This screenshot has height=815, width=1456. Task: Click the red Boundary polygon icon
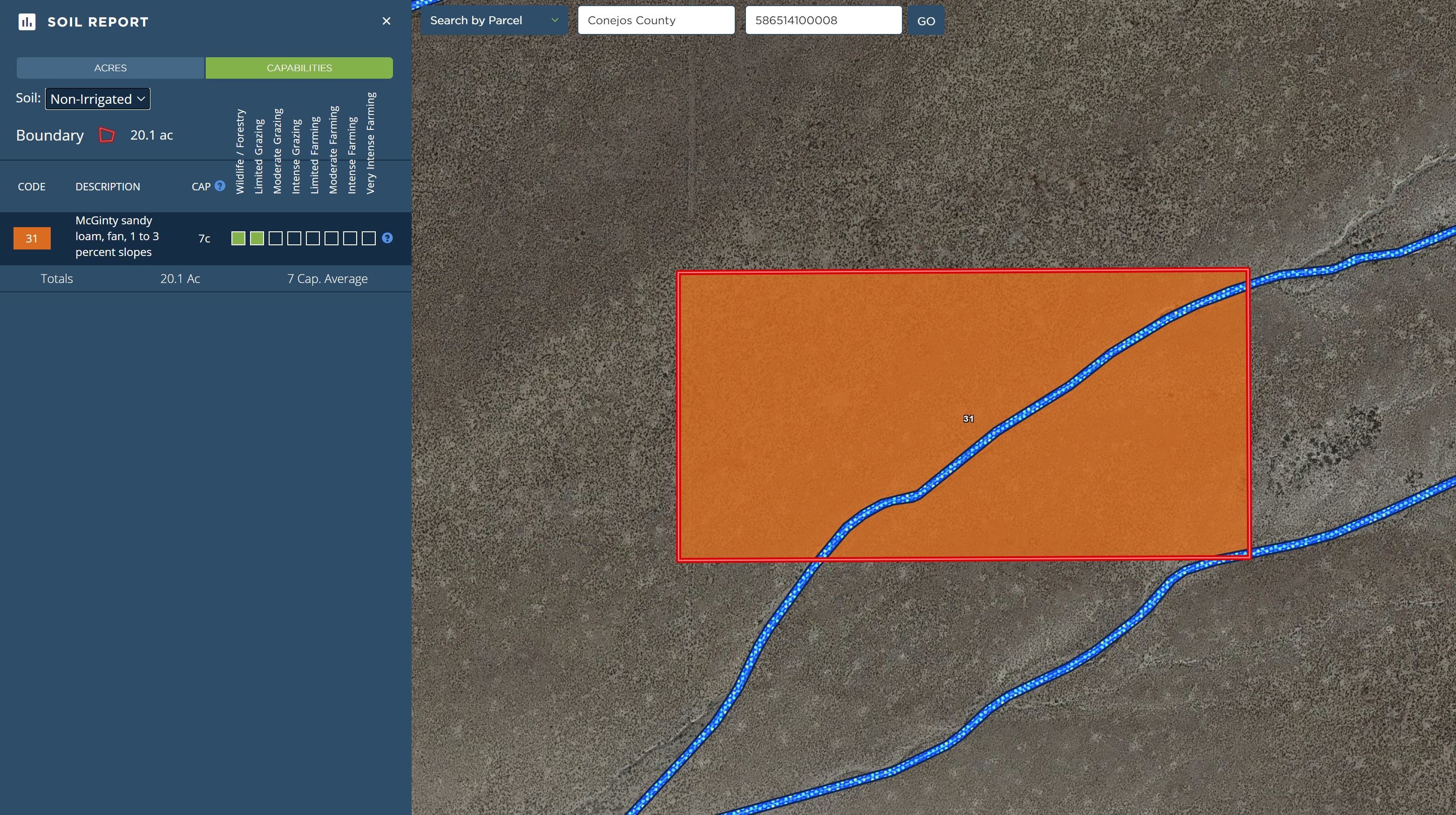pos(107,135)
